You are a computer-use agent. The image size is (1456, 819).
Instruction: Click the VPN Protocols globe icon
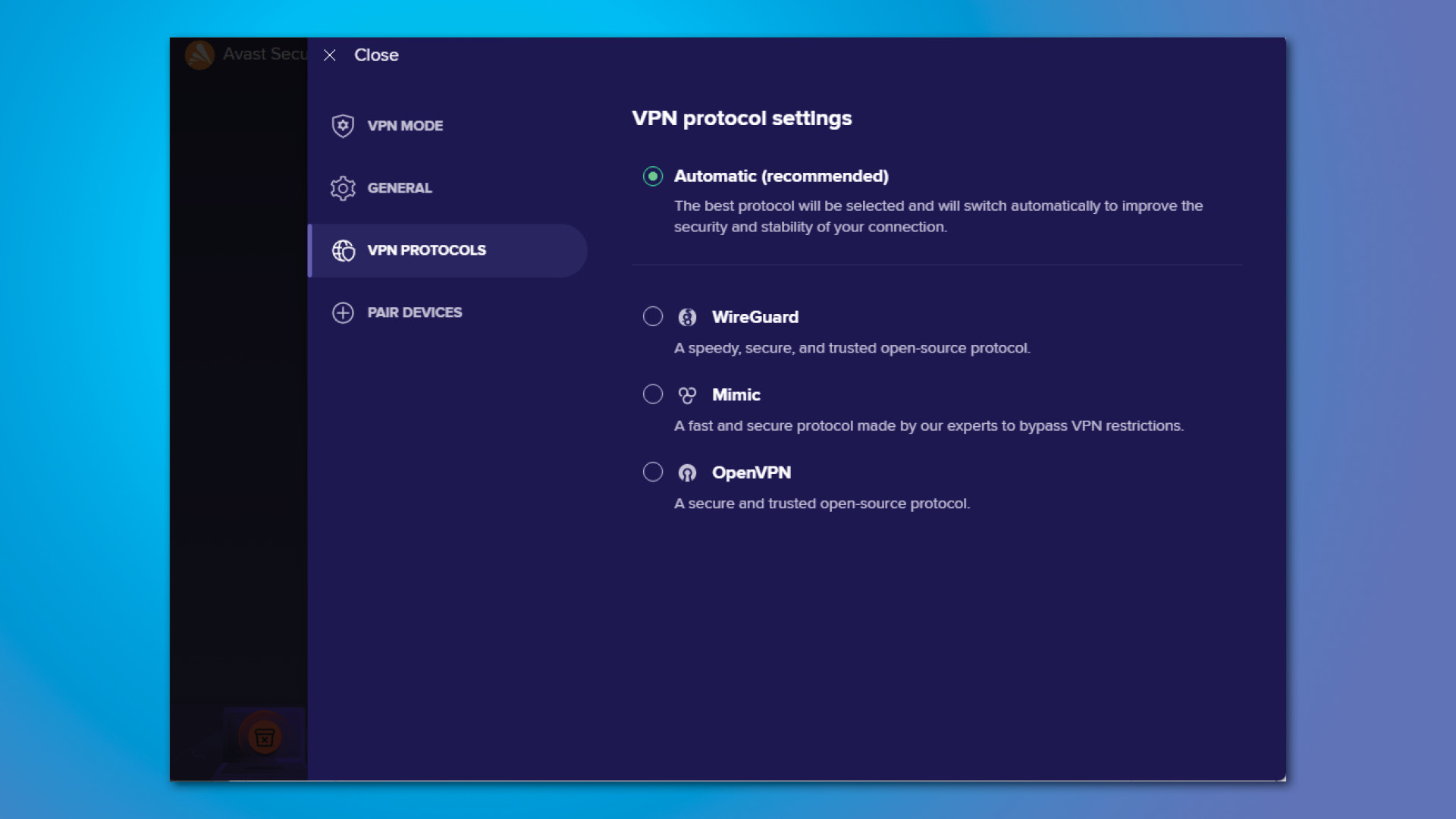[343, 250]
